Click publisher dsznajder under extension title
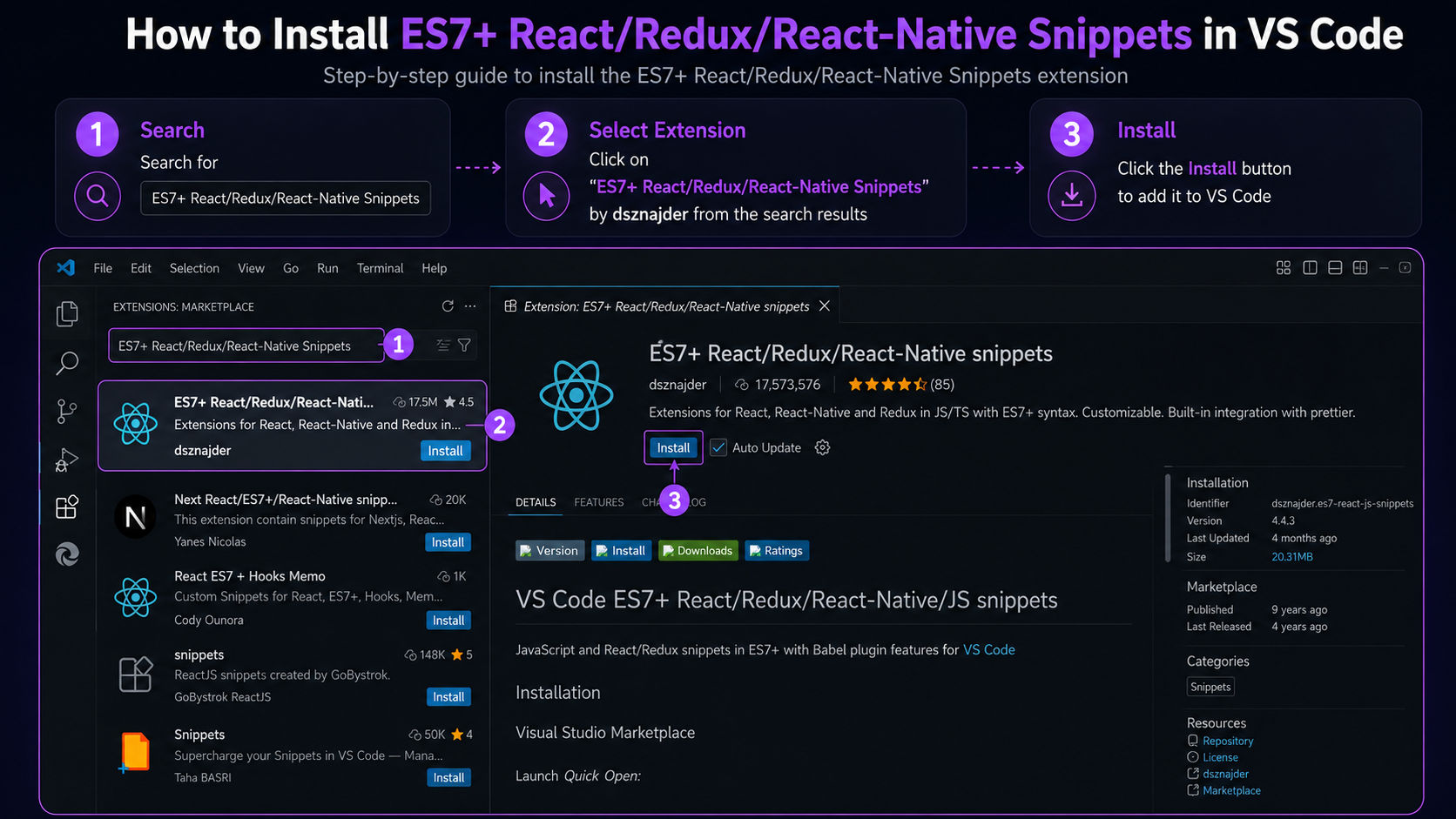The image size is (1456, 819). point(677,384)
